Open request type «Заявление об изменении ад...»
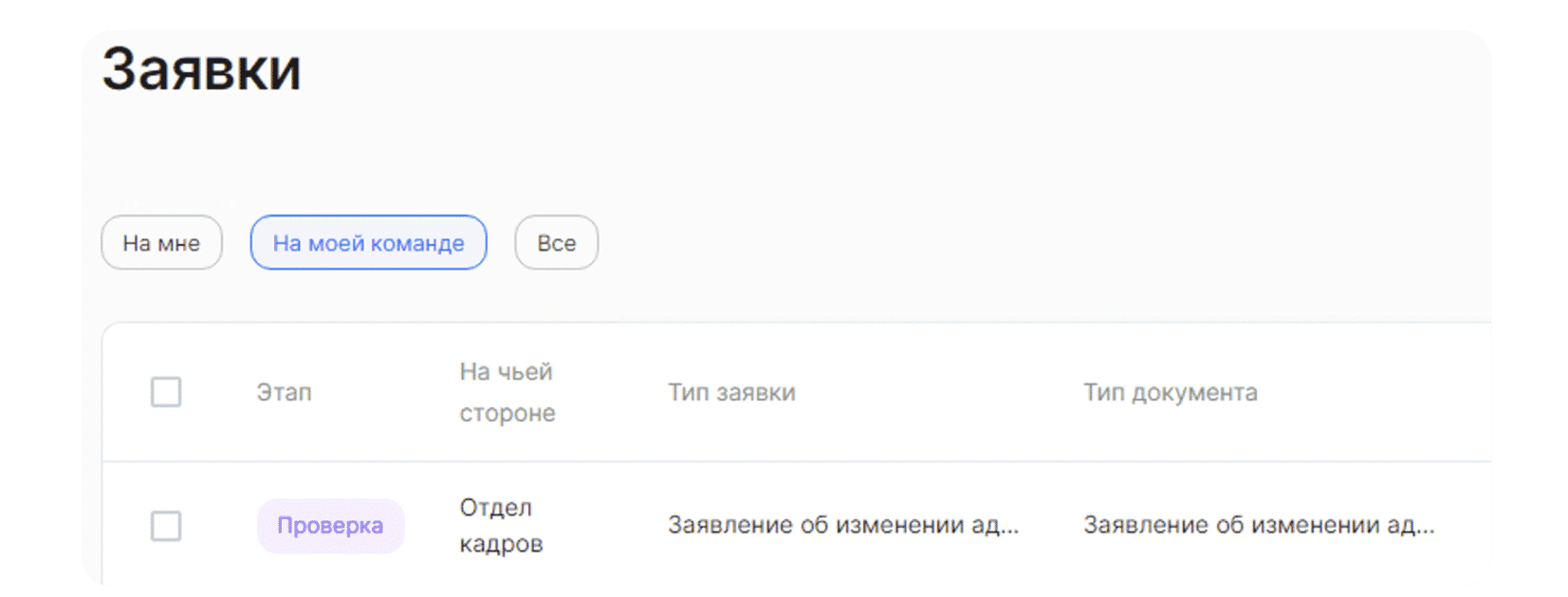 pyautogui.click(x=843, y=525)
